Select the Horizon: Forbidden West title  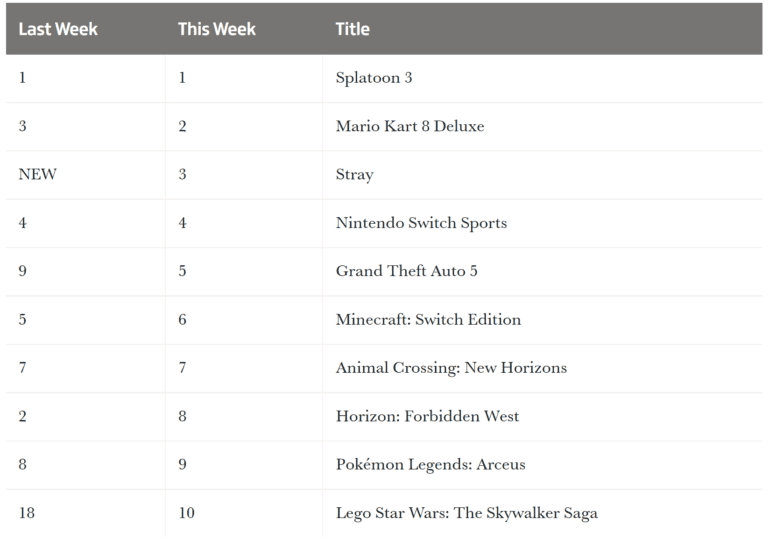click(427, 416)
